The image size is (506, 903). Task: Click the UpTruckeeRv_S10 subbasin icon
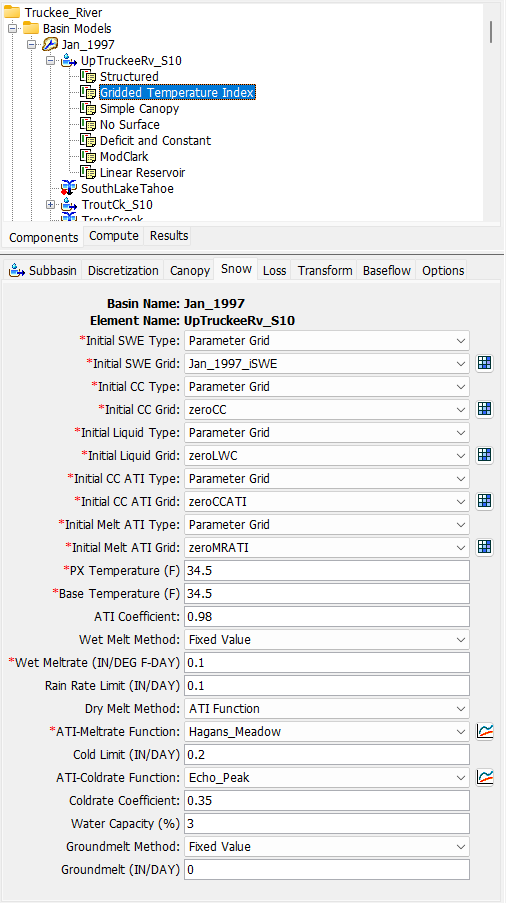(x=70, y=60)
